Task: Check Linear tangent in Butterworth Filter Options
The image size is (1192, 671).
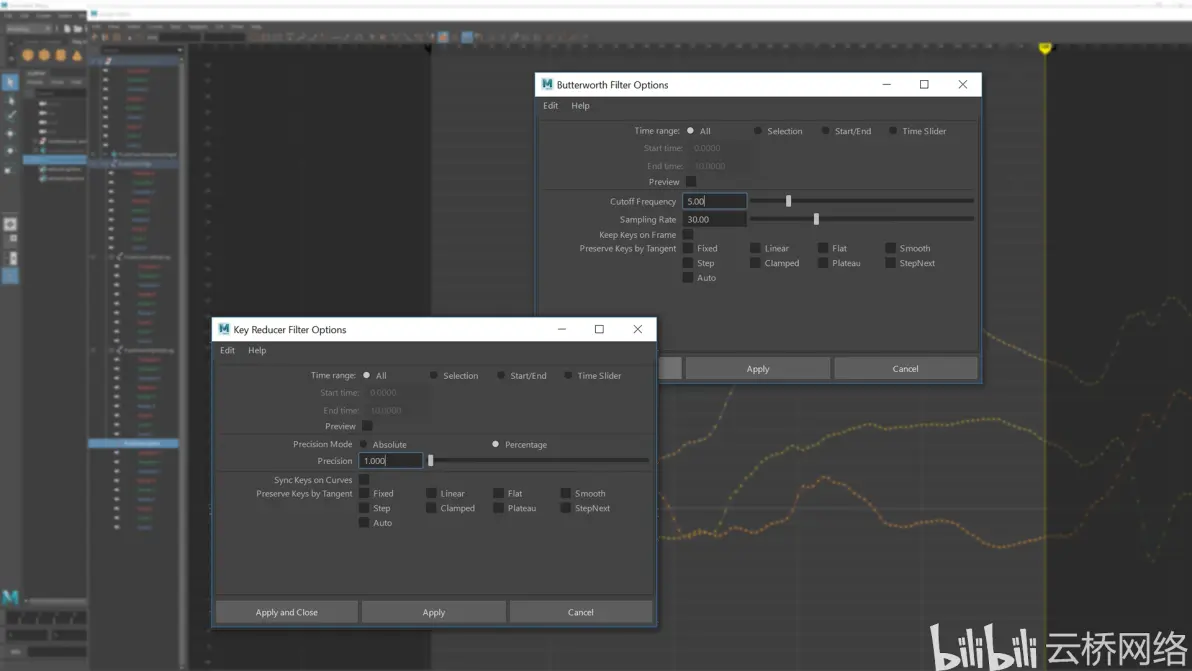Action: 755,248
